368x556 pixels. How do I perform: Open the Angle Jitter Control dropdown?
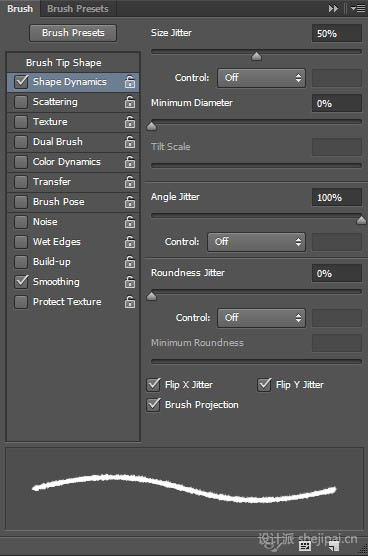[256, 242]
